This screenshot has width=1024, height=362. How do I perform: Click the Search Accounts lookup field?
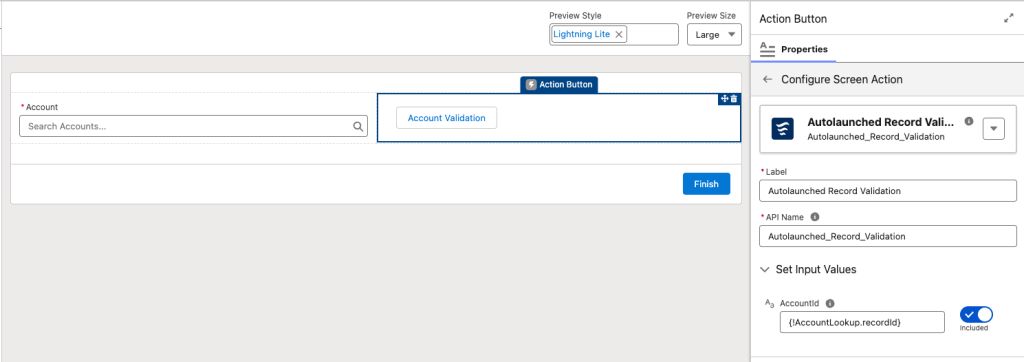193,126
